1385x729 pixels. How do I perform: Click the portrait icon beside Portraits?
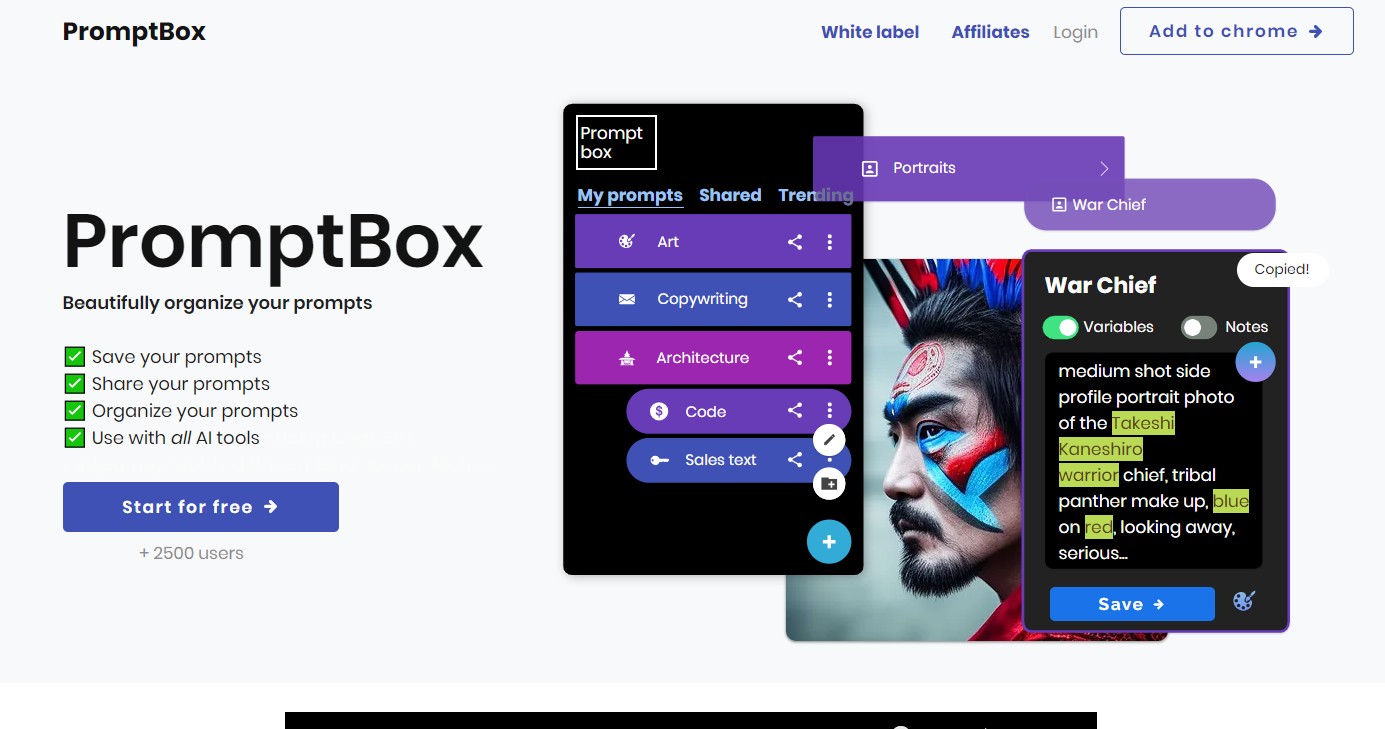pos(870,168)
